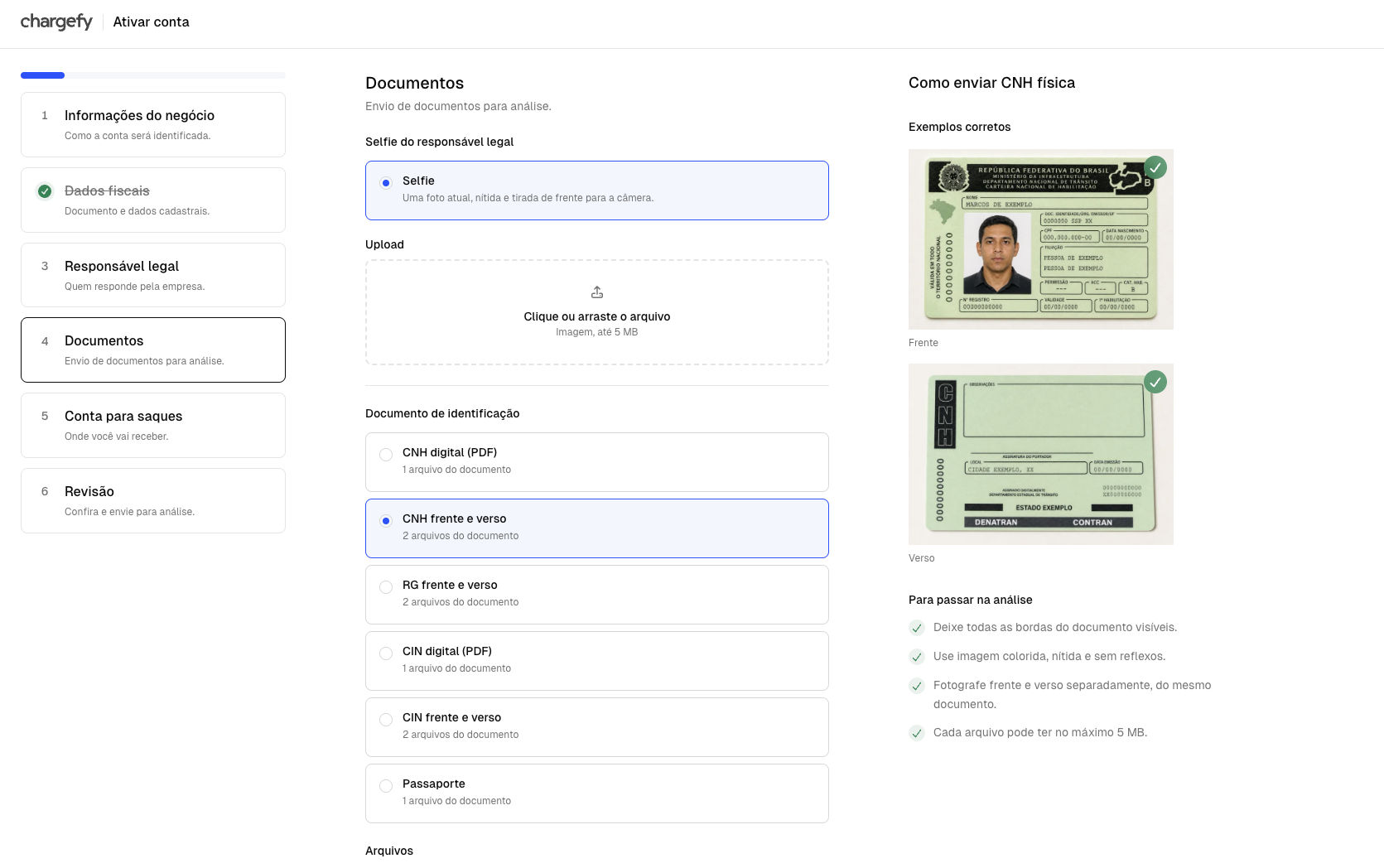This screenshot has width=1384, height=868.
Task: Click the check icon beside 'Deixe todas as bordas'
Action: click(916, 628)
